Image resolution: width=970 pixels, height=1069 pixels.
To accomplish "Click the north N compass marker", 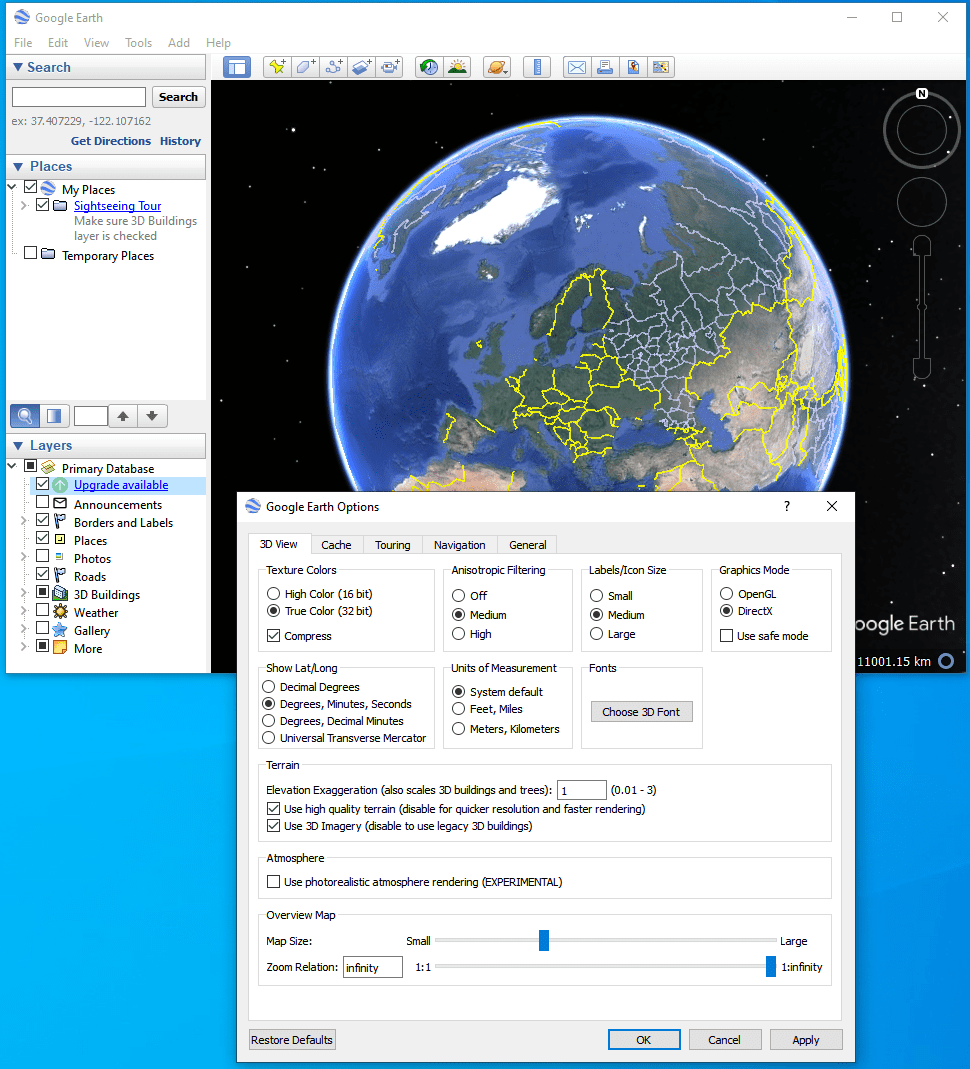I will pos(922,93).
